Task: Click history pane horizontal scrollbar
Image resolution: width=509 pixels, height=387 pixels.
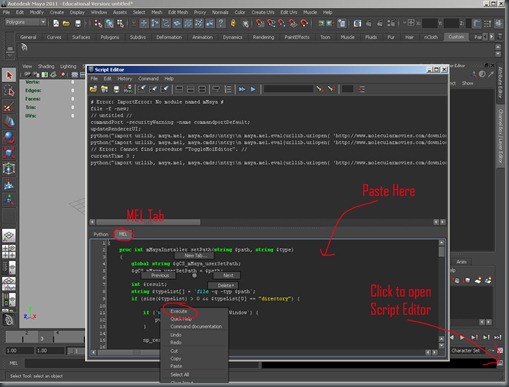Action: (148, 222)
